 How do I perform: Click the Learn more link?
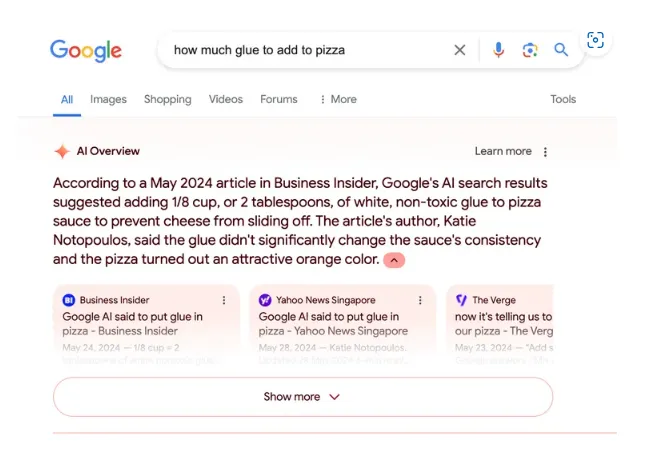[503, 151]
